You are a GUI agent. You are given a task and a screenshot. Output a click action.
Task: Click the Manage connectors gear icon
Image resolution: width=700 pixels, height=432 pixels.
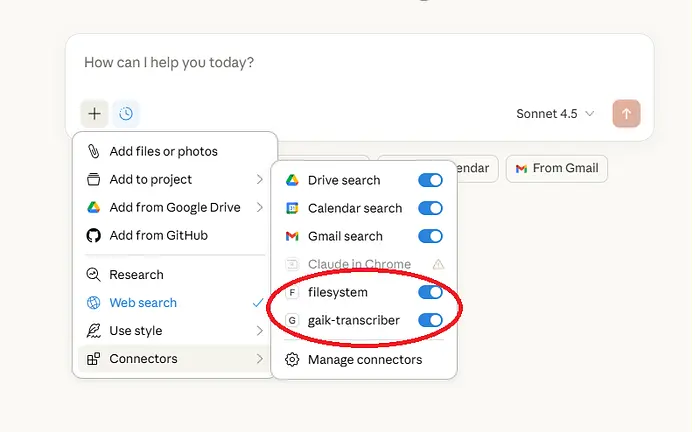pos(292,360)
